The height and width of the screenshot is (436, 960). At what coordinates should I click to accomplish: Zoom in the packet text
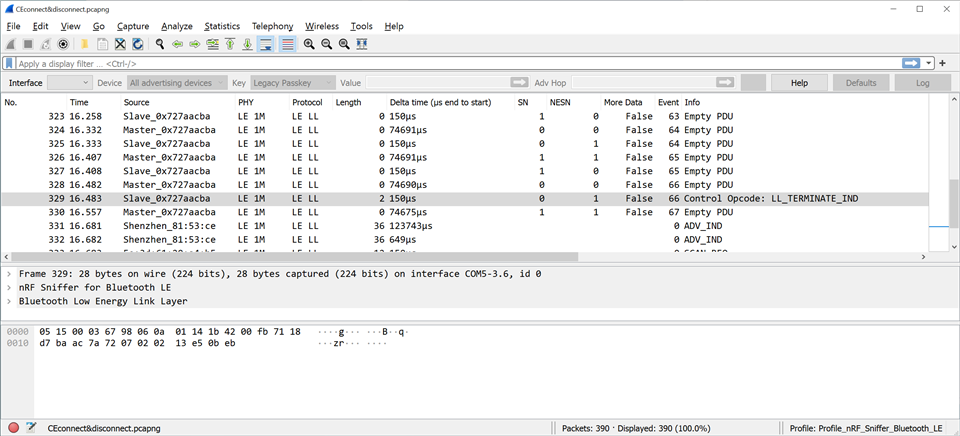click(x=309, y=44)
